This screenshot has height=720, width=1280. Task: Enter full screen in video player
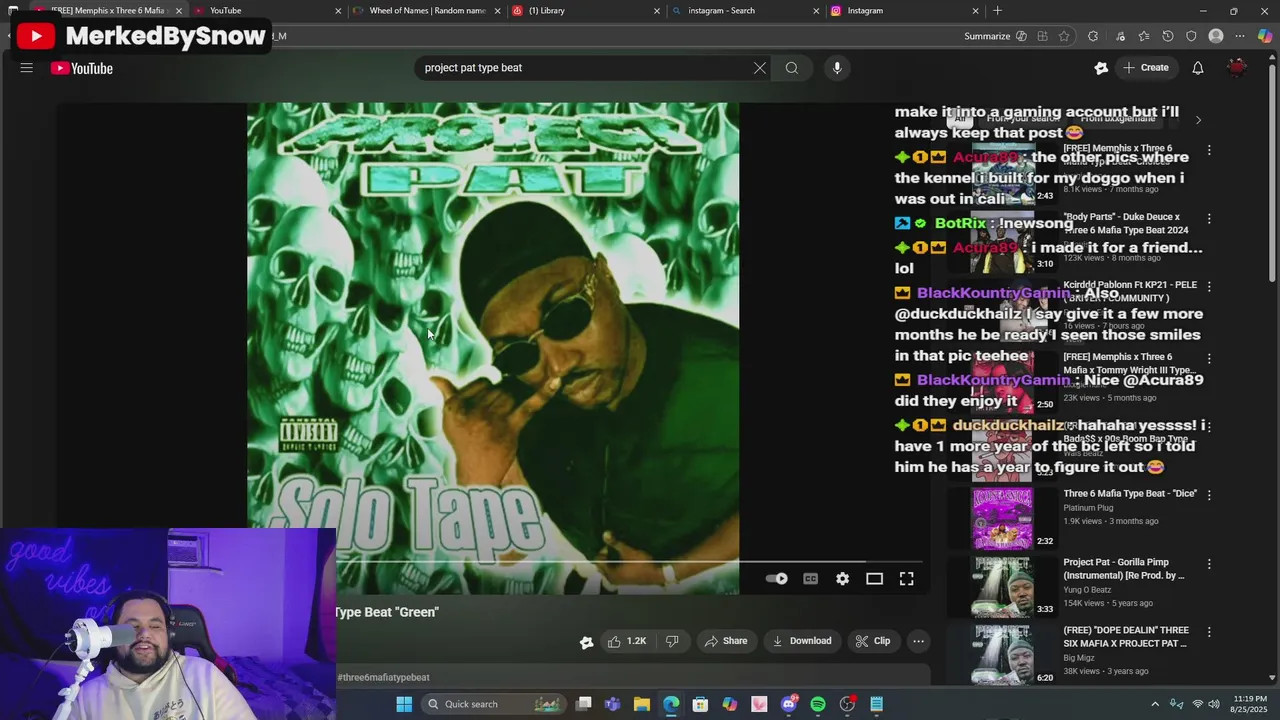pos(907,579)
